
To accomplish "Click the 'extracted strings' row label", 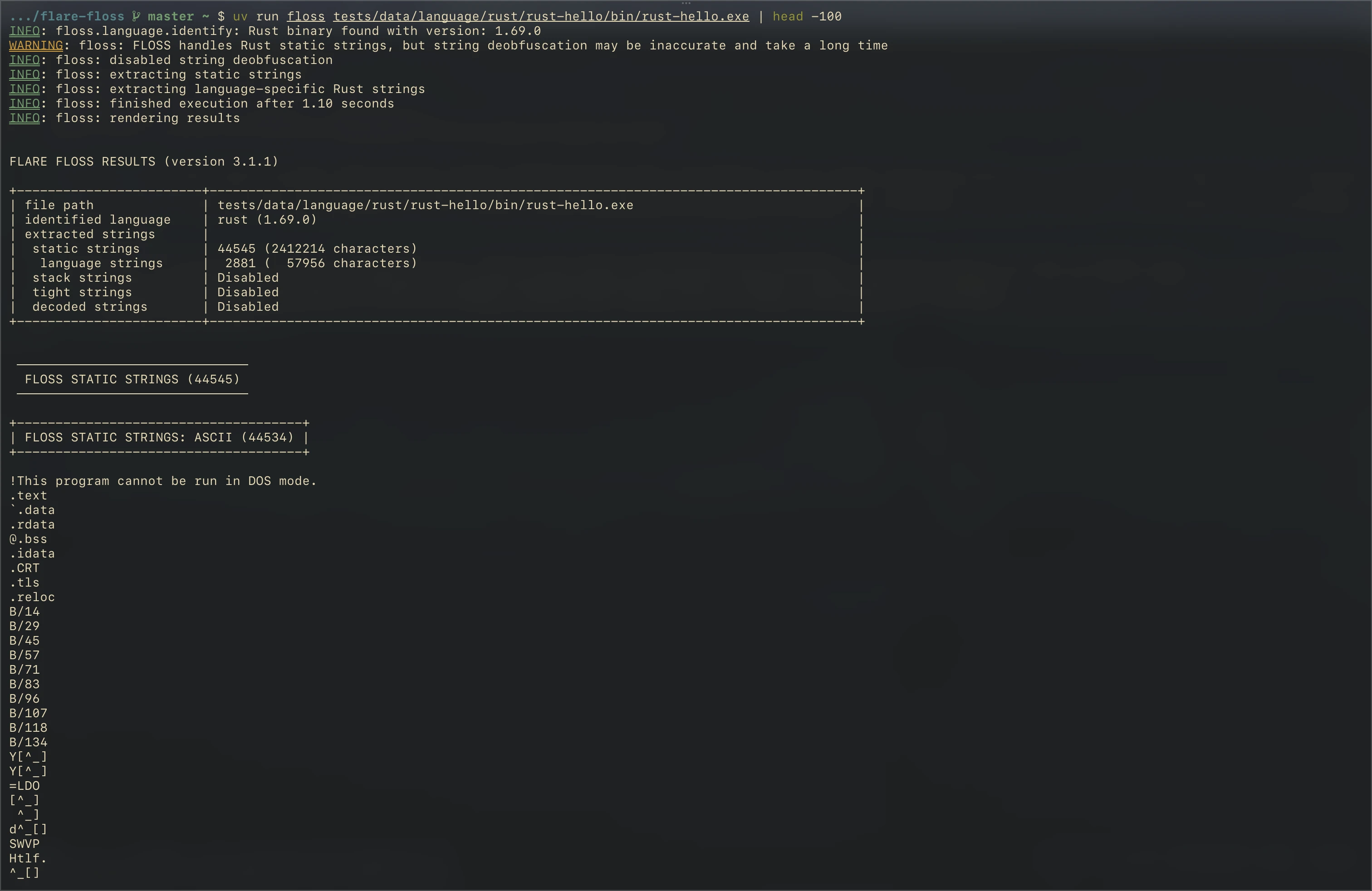I will click(89, 234).
